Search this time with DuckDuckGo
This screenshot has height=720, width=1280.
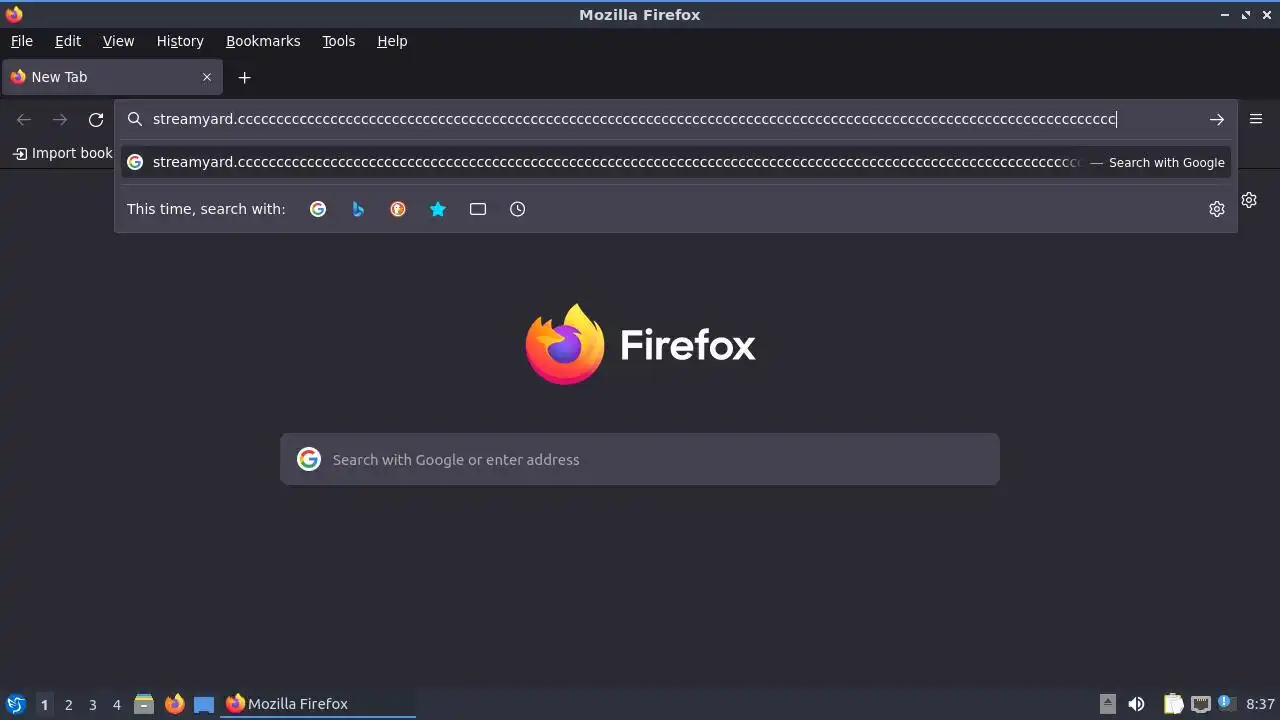tap(398, 209)
